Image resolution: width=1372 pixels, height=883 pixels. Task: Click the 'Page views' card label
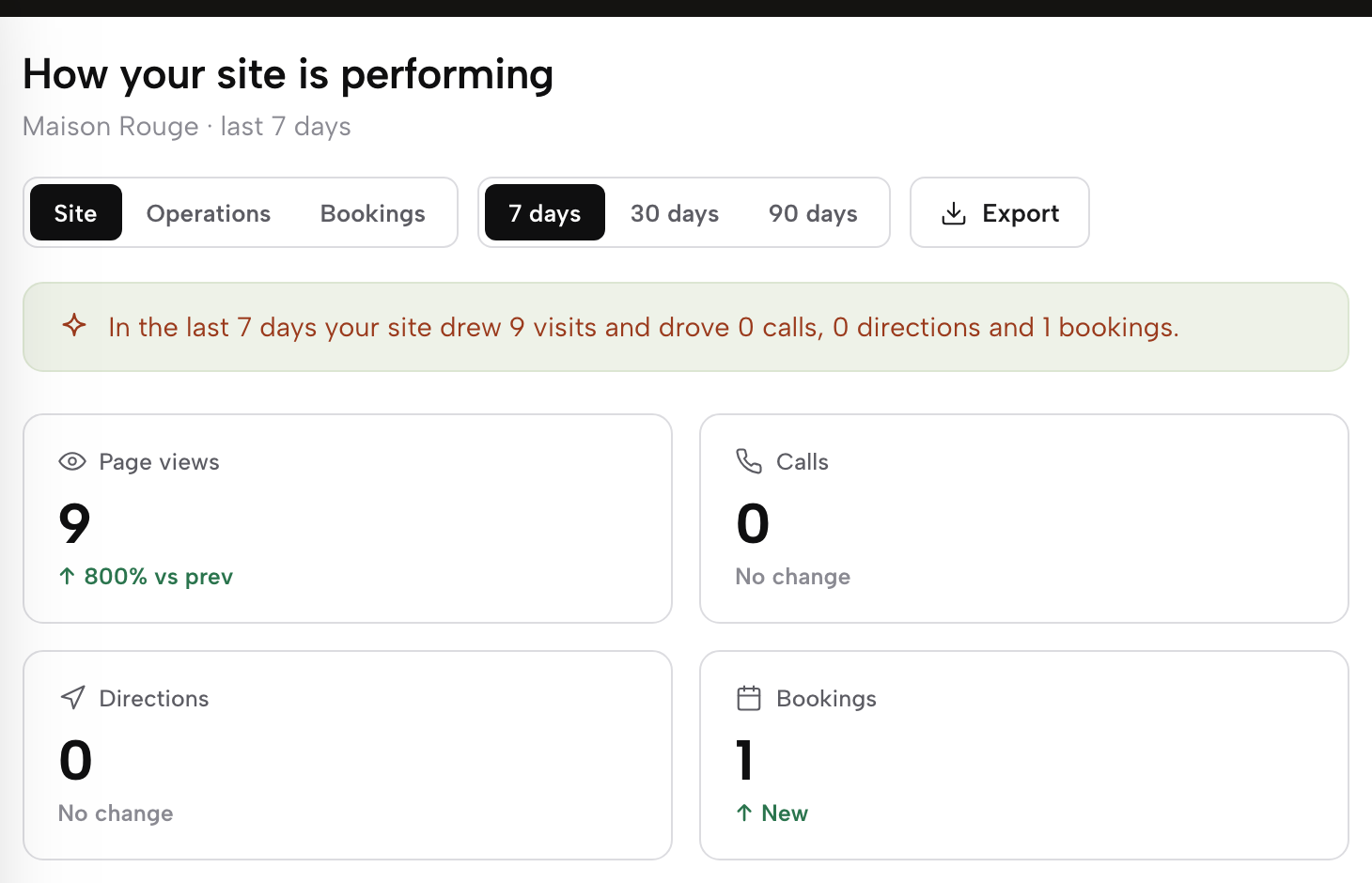[160, 461]
